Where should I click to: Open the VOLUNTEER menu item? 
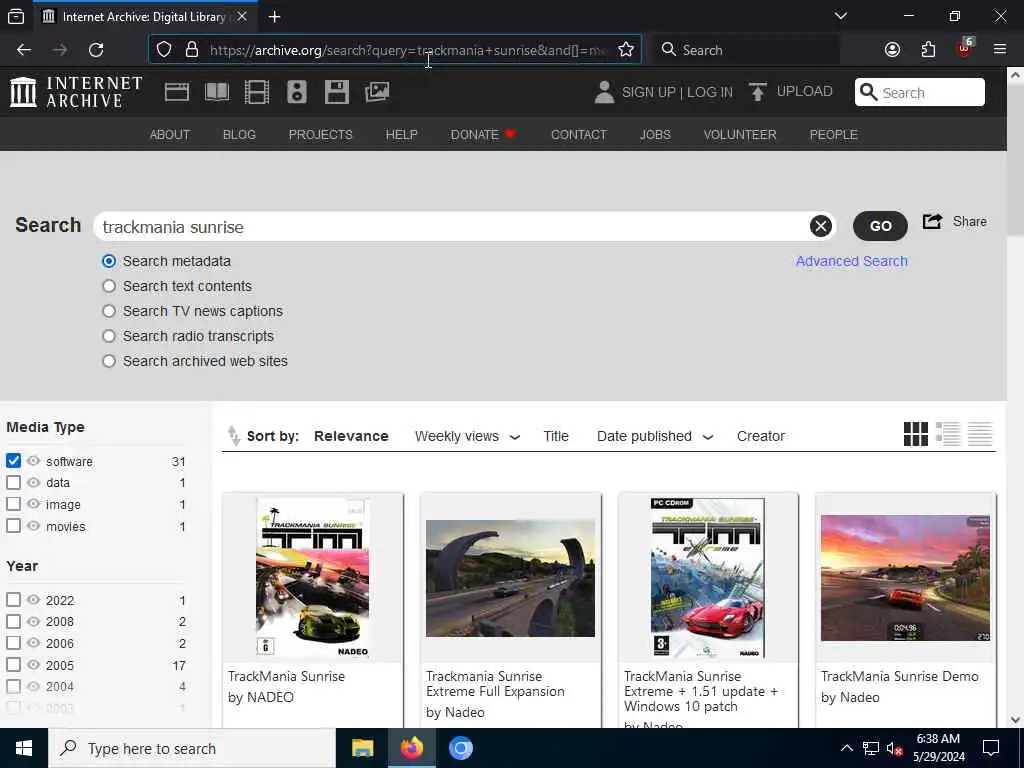point(740,135)
